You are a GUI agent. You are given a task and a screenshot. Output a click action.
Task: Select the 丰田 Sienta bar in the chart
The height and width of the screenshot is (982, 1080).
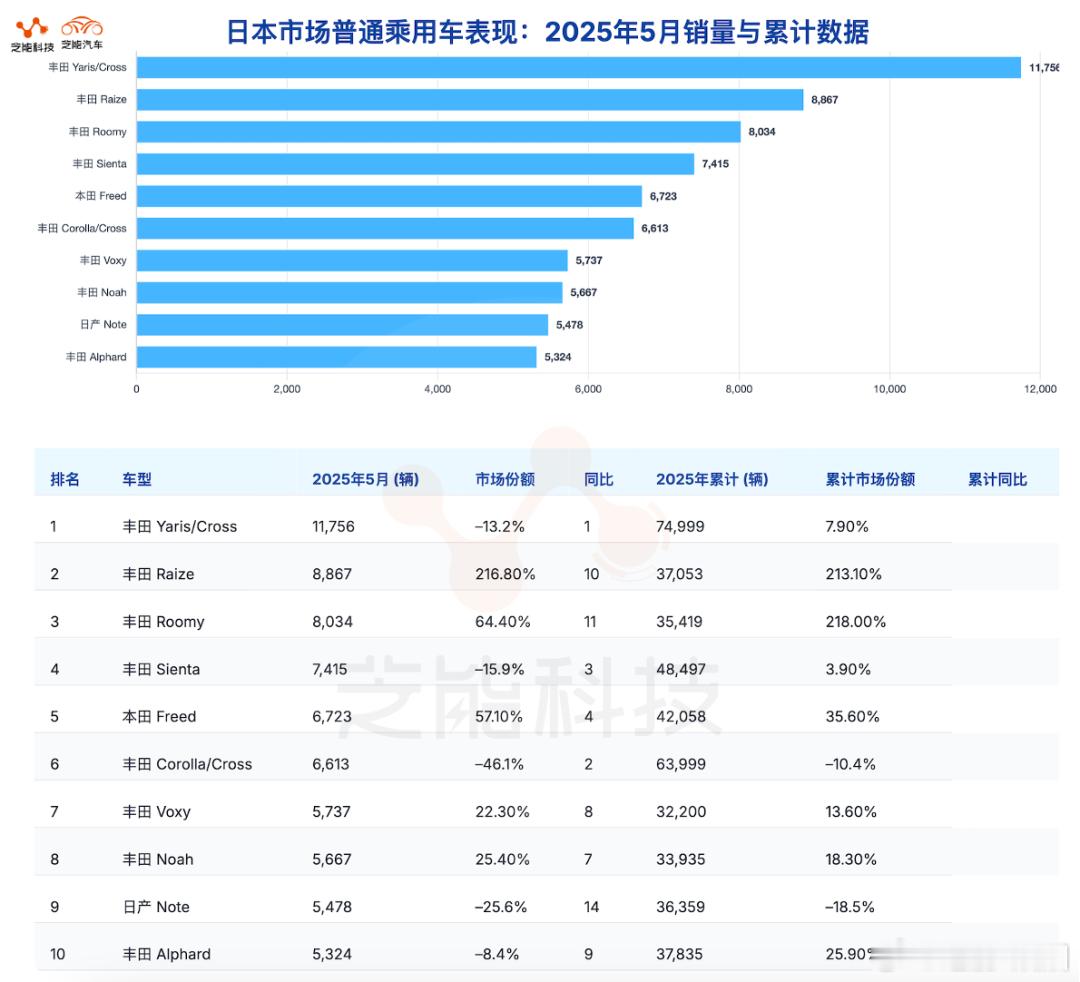click(415, 164)
